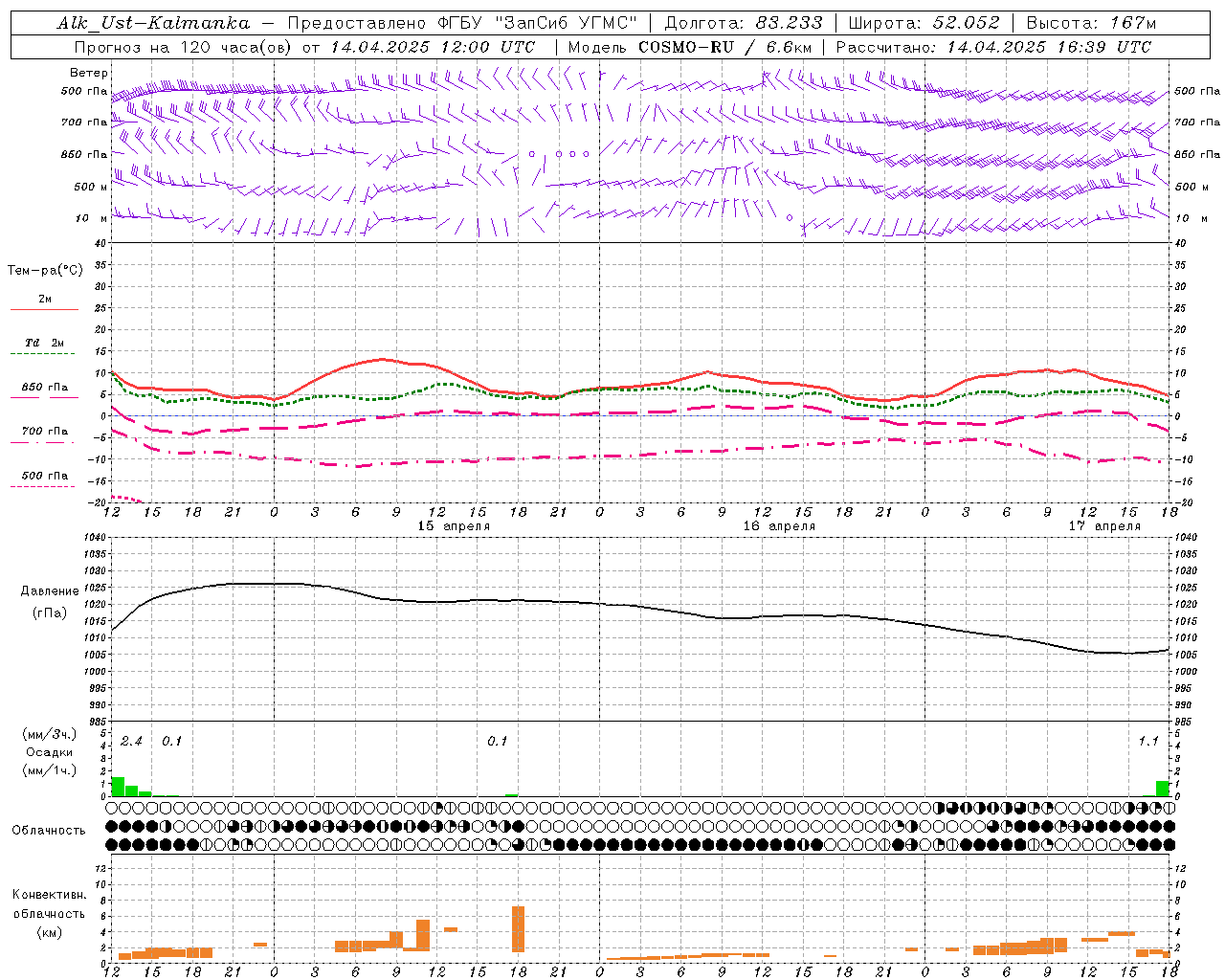The height and width of the screenshot is (980, 1225).
Task: Click the '700 гПа' temperature legend entry
Action: (x=44, y=432)
